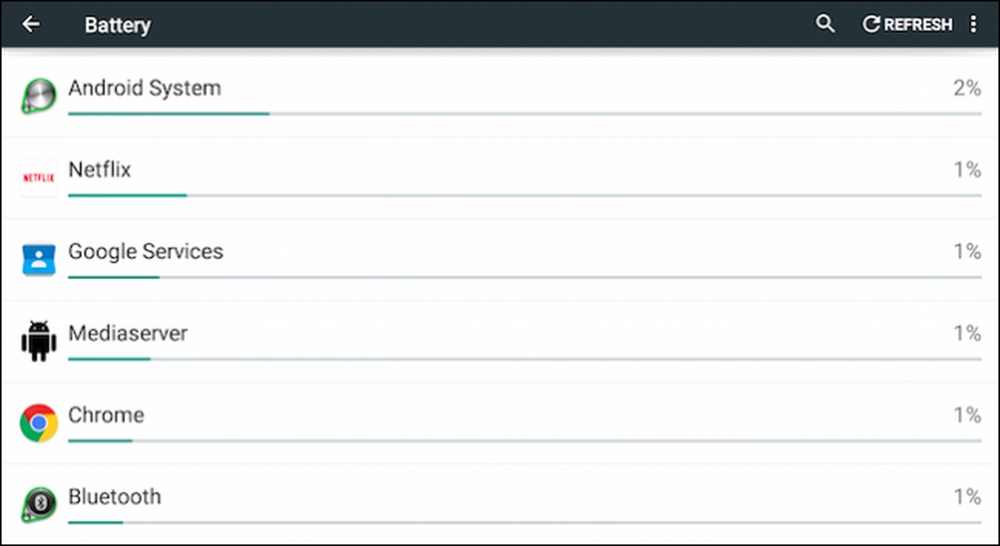Click the REFRESH text button

[x=918, y=24]
